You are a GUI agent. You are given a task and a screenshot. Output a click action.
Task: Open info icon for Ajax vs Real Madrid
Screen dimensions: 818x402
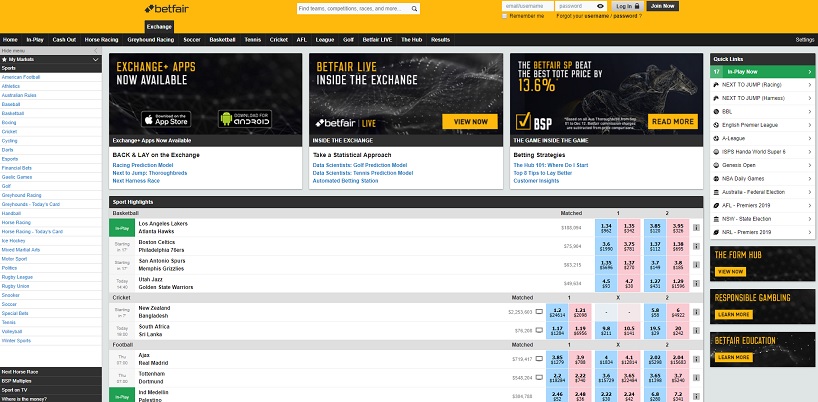tap(696, 359)
